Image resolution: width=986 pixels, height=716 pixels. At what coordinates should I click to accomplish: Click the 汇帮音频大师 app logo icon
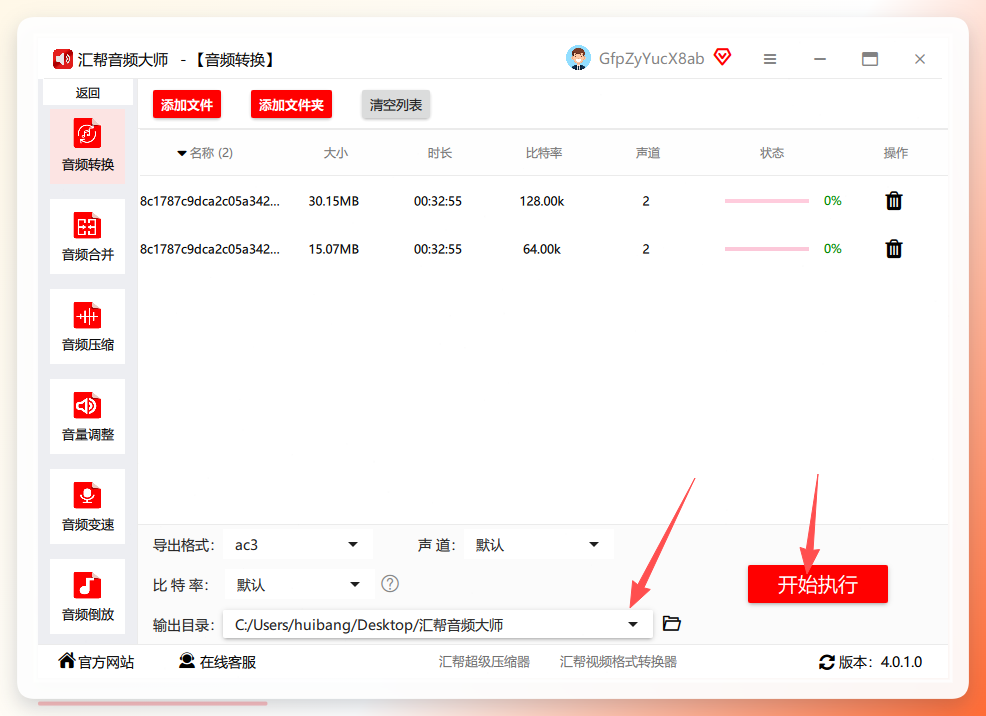63,59
